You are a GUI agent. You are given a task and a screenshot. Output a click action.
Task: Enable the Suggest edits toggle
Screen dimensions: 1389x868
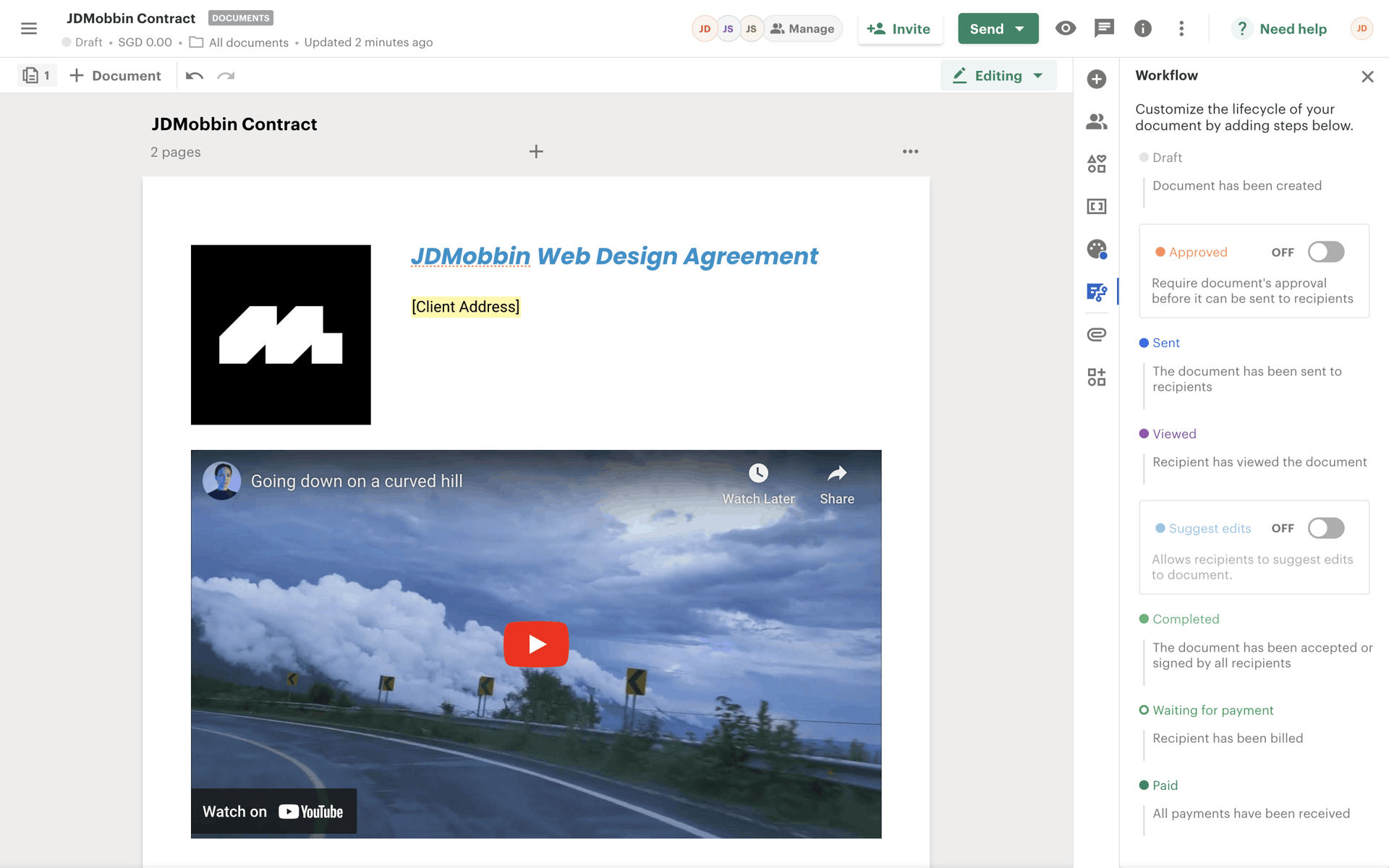(1326, 528)
